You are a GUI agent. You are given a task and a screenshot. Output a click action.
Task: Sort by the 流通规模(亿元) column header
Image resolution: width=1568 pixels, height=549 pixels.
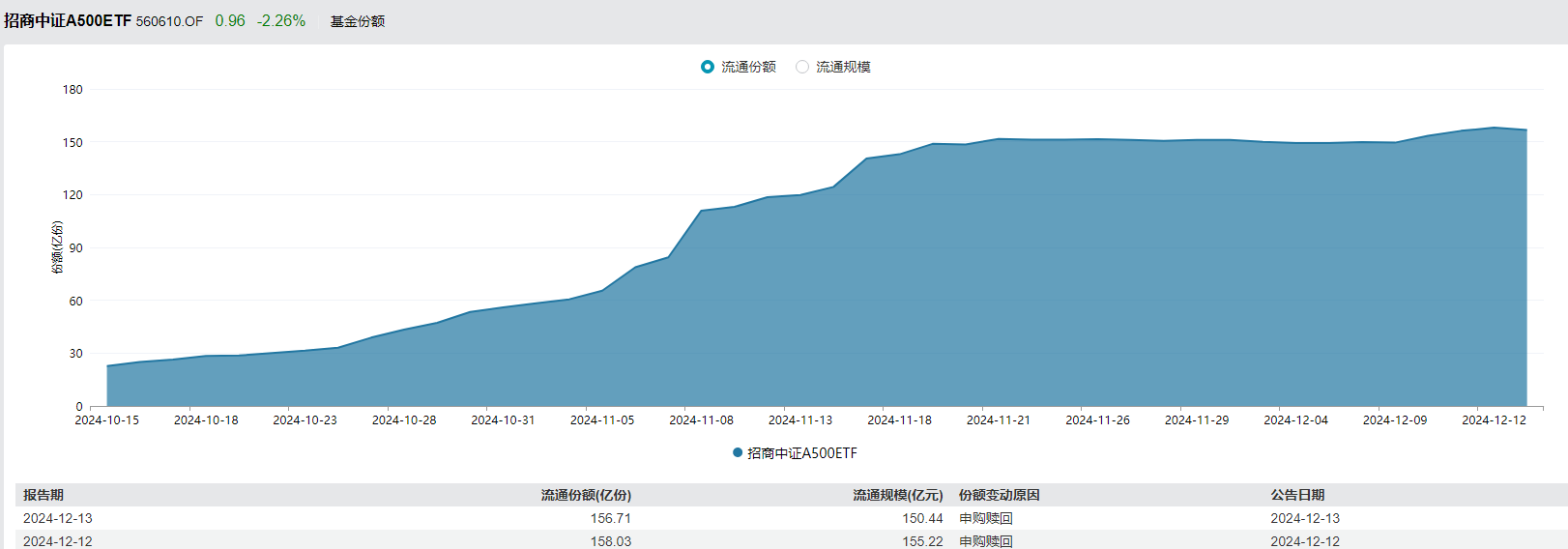pos(897,495)
